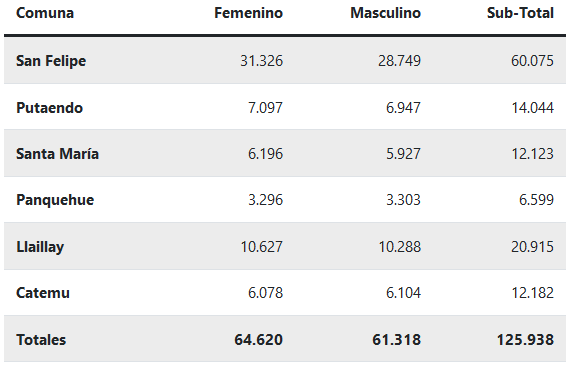Click the Totales row label
This screenshot has width=573, height=371.
tap(41, 340)
